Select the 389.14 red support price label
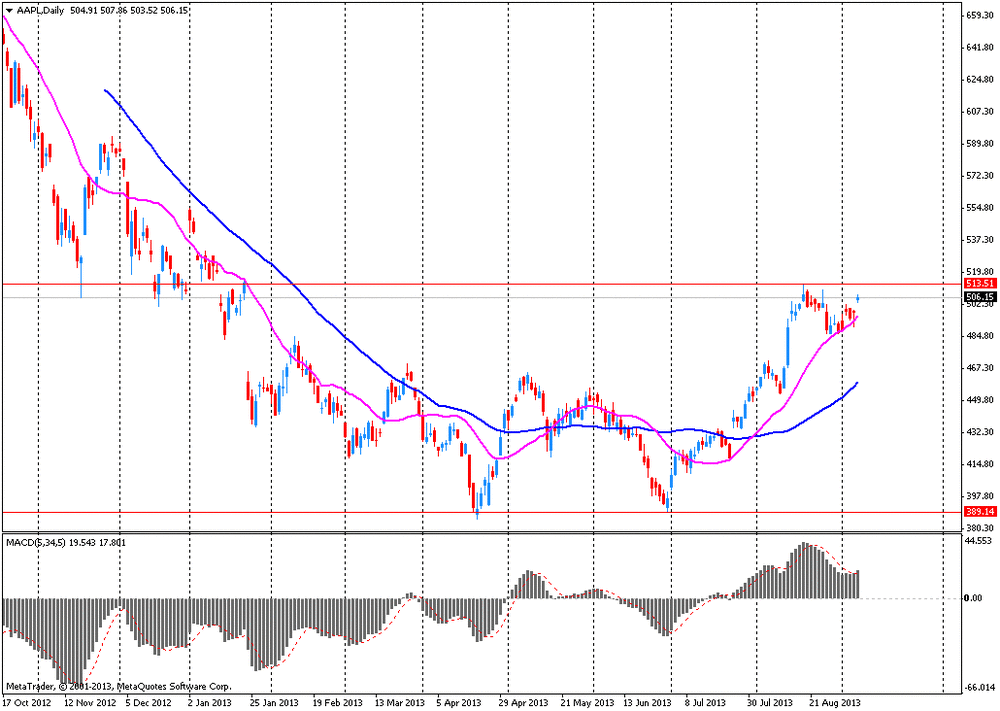Viewport: 1000px width, 711px height. pyautogui.click(x=980, y=511)
